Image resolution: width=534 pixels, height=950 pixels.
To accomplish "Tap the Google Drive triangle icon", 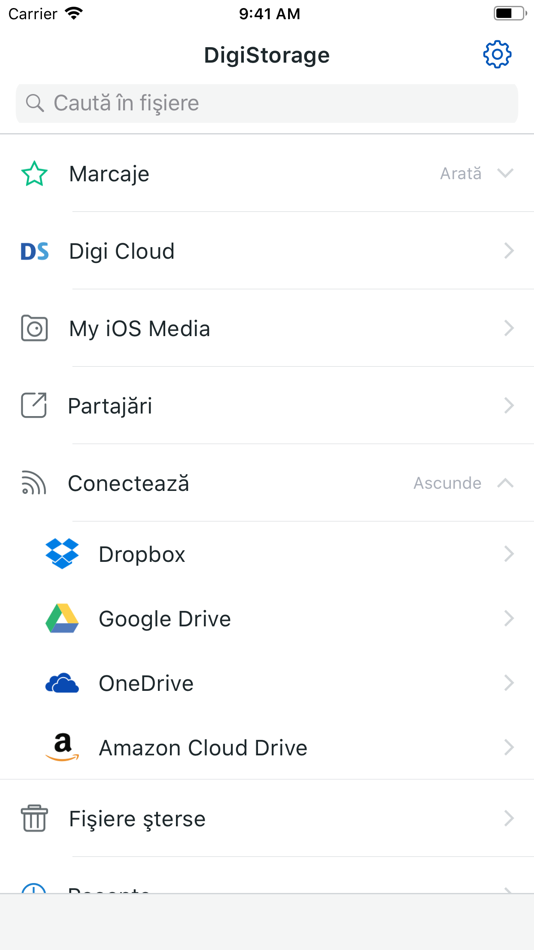I will [x=62, y=619].
